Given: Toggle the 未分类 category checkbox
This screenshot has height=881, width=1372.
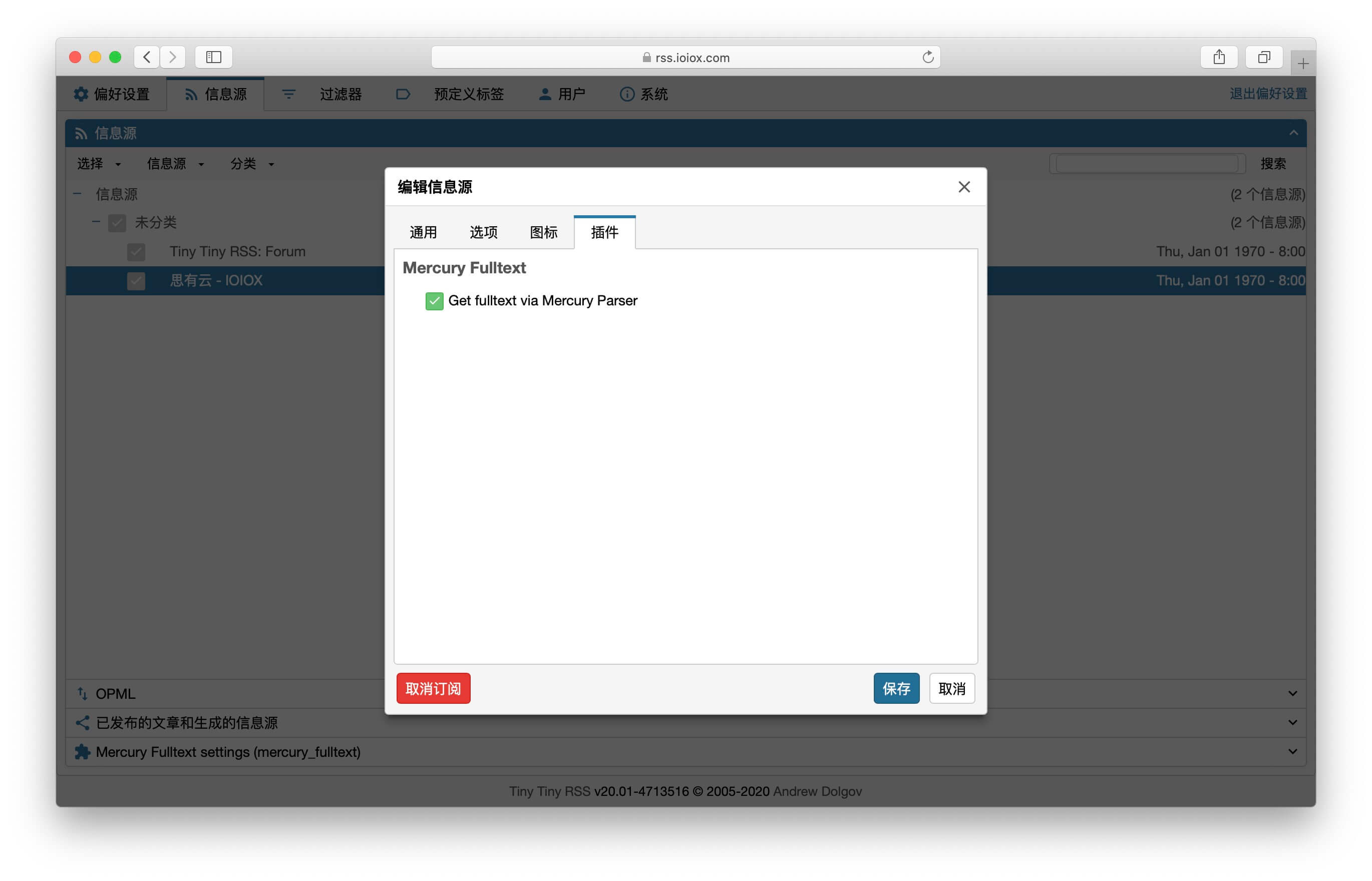Looking at the screenshot, I should coord(117,223).
